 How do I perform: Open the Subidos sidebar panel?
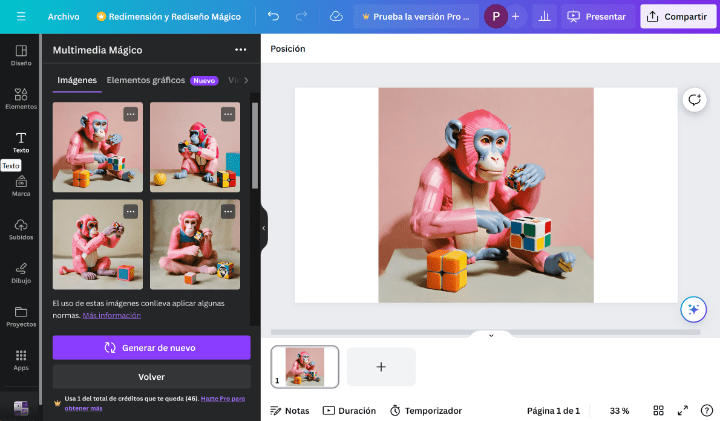(x=21, y=230)
